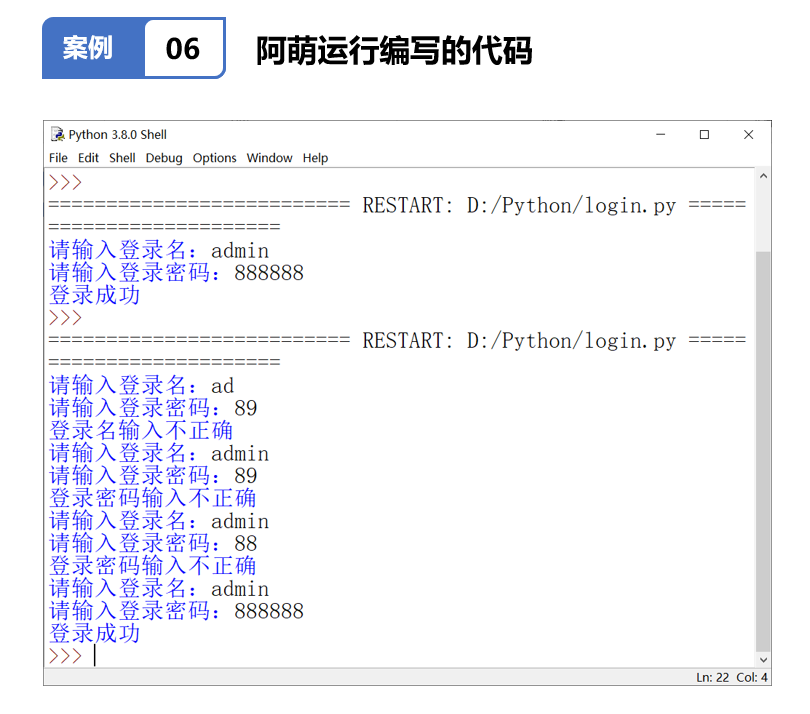
Task: Click the '请输入登录名: ad' line
Action: [141, 385]
